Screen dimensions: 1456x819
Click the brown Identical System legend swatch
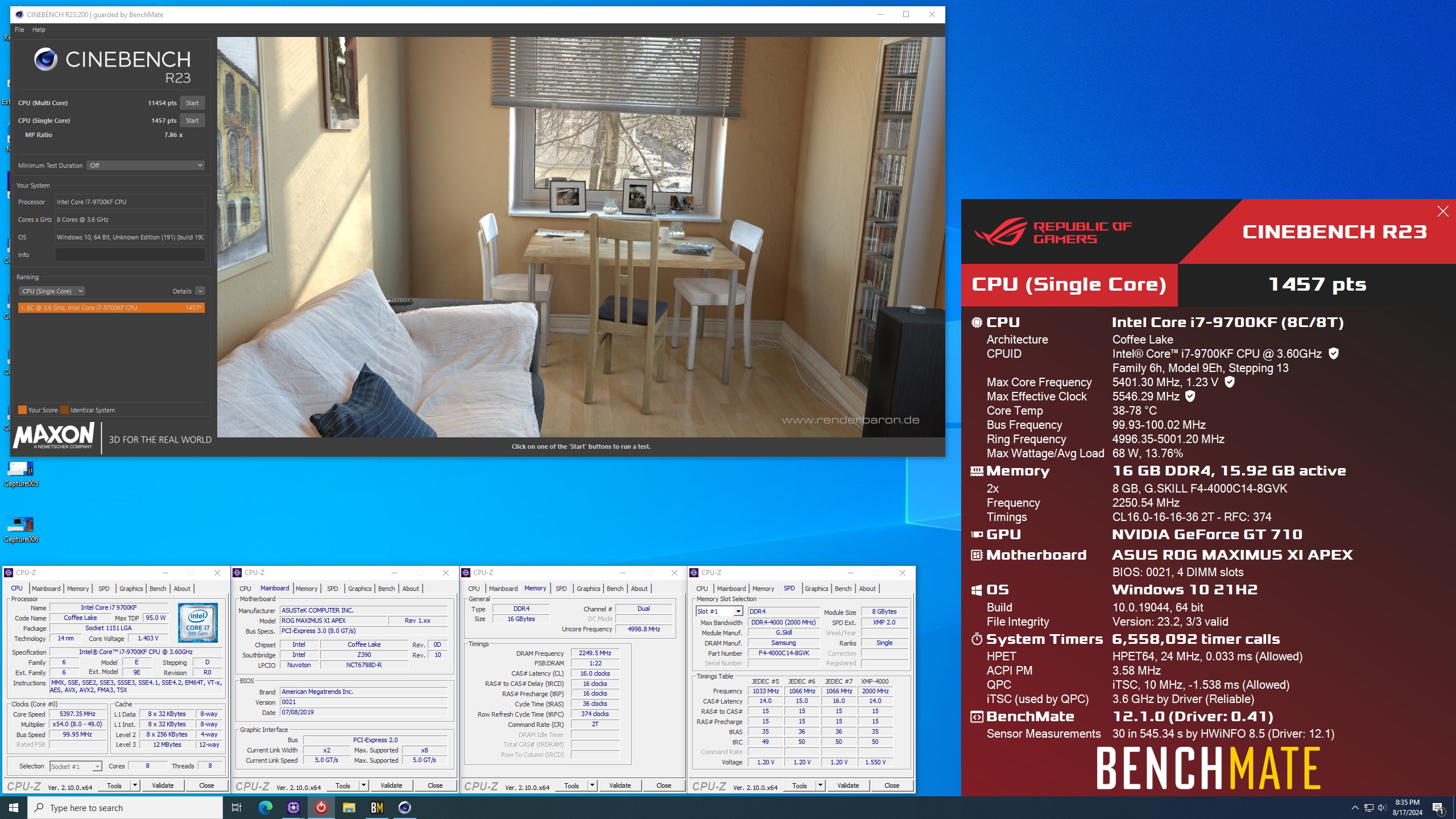click(x=64, y=410)
